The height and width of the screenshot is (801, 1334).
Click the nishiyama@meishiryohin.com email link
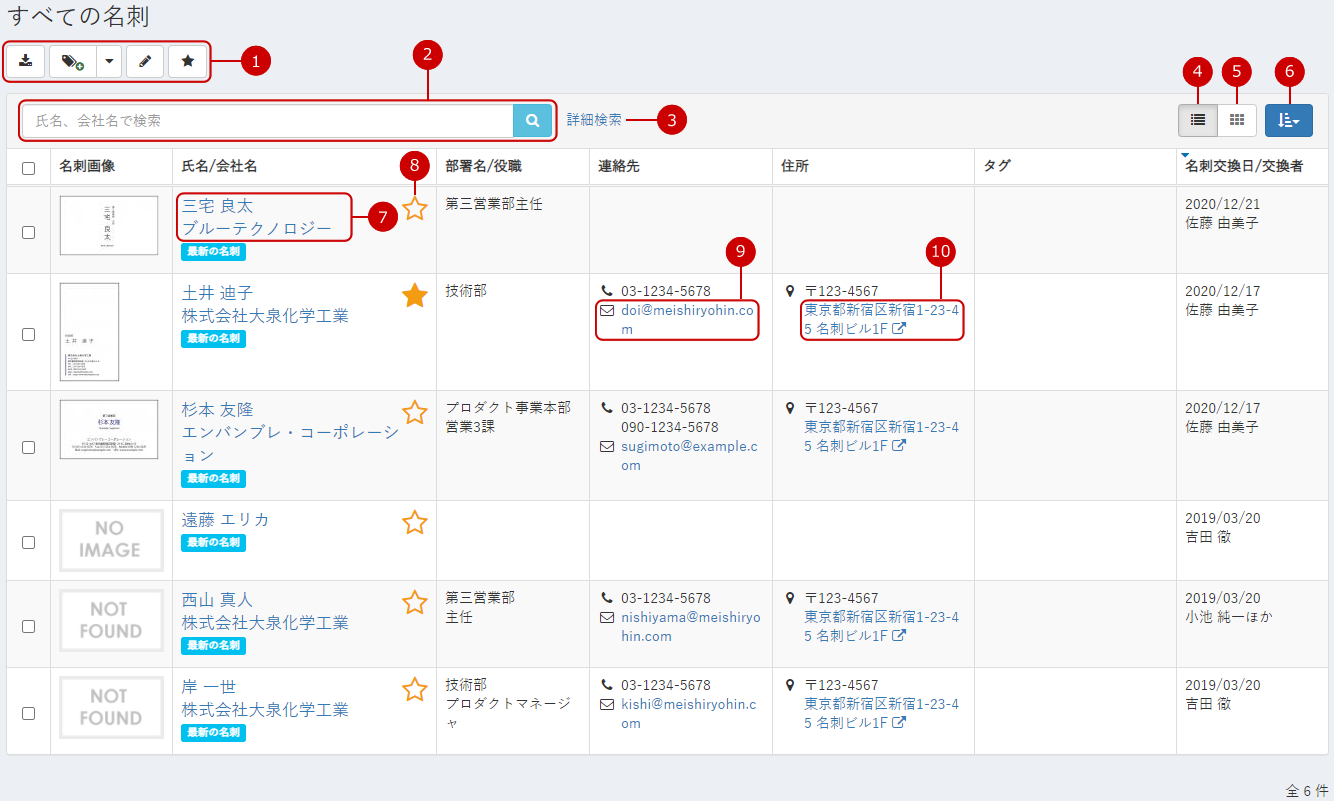coord(690,627)
